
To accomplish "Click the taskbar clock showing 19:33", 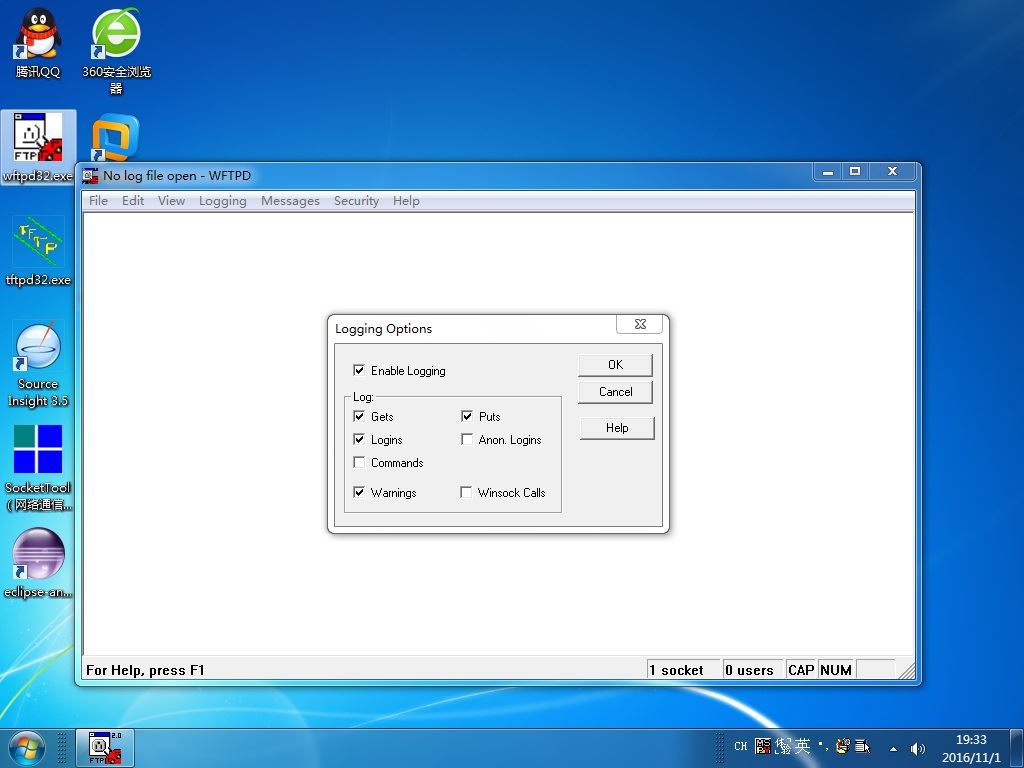I will coord(971,748).
